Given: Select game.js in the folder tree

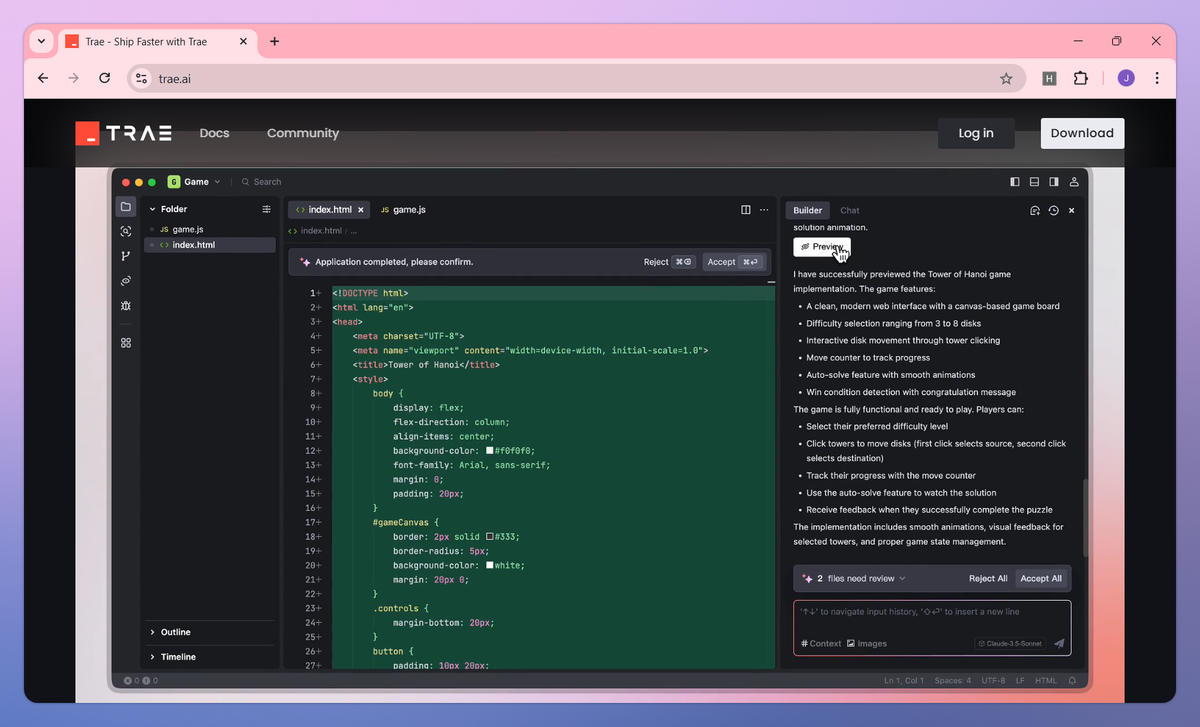Looking at the screenshot, I should pos(209,229).
